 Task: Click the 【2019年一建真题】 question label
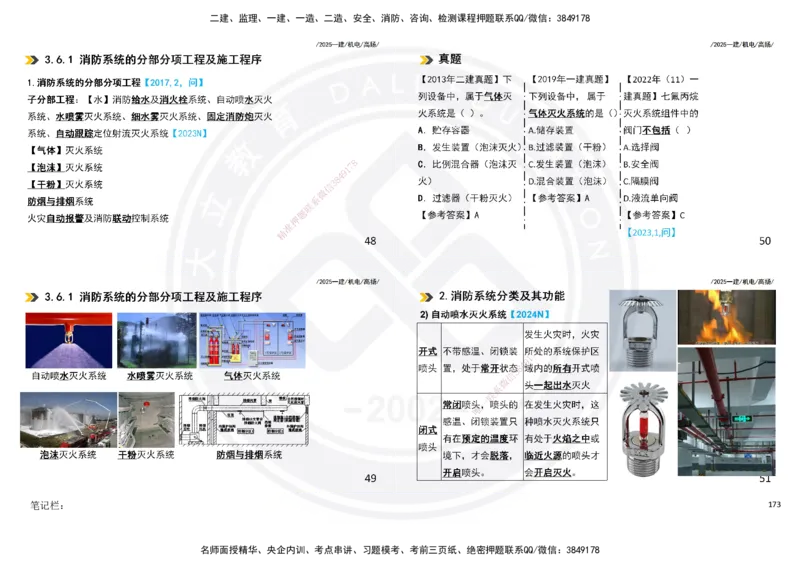tap(569, 80)
